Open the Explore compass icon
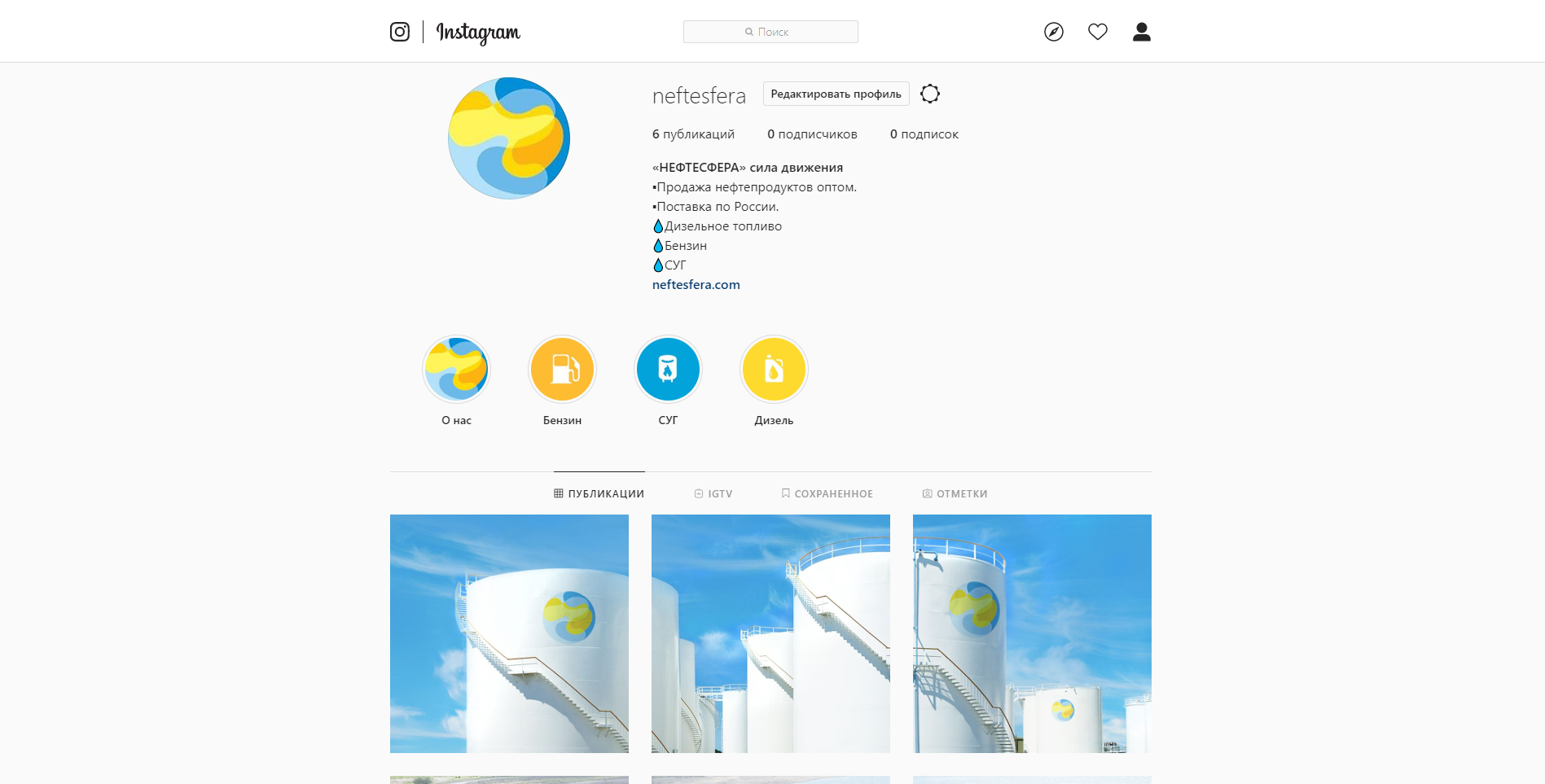The image size is (1545, 784). pos(1054,32)
